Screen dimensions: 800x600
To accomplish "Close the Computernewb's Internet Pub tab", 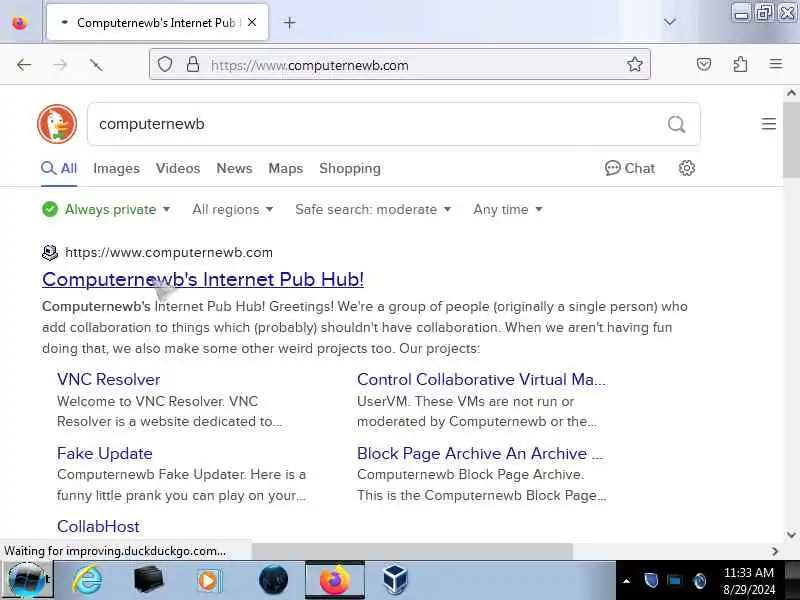I will [x=252, y=22].
